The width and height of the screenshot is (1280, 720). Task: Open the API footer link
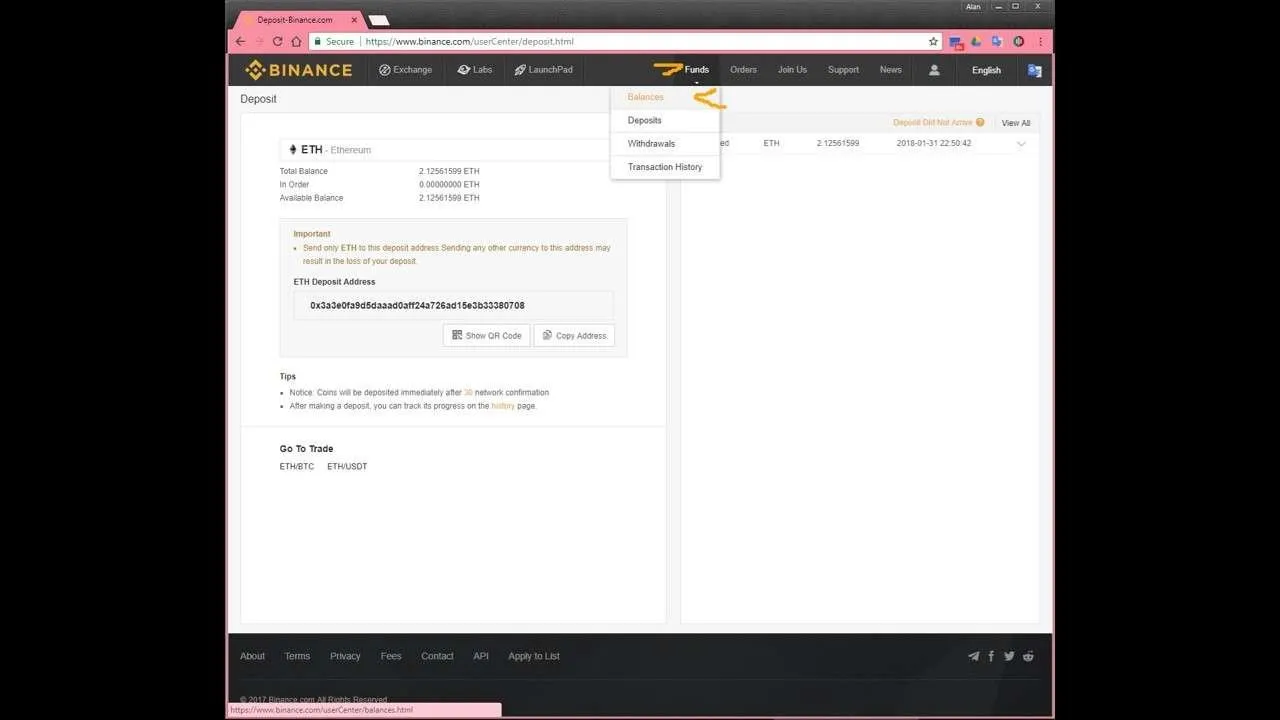tap(481, 656)
